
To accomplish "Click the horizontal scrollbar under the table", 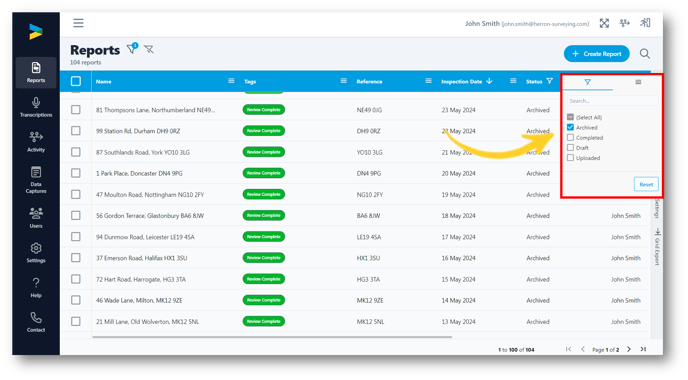I will click(272, 337).
